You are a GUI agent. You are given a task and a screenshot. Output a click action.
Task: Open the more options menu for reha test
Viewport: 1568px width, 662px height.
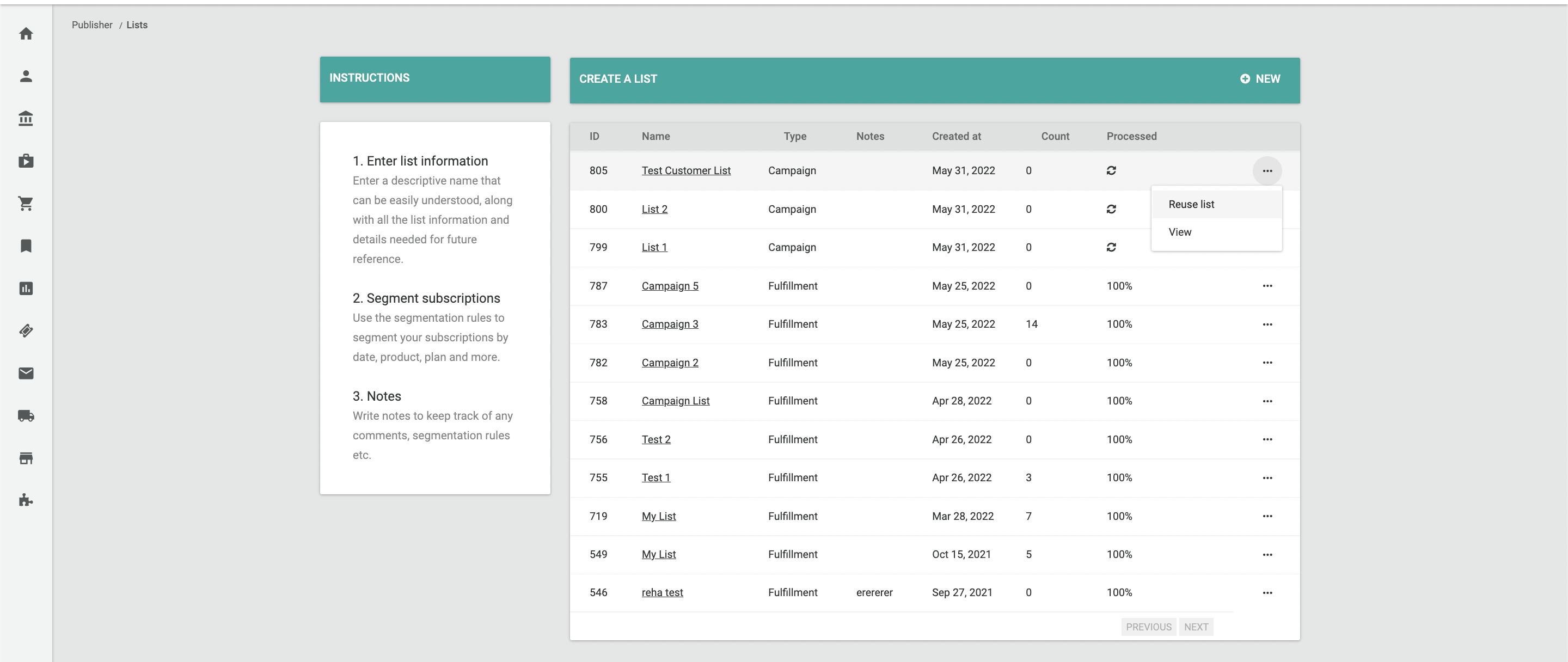tap(1267, 593)
